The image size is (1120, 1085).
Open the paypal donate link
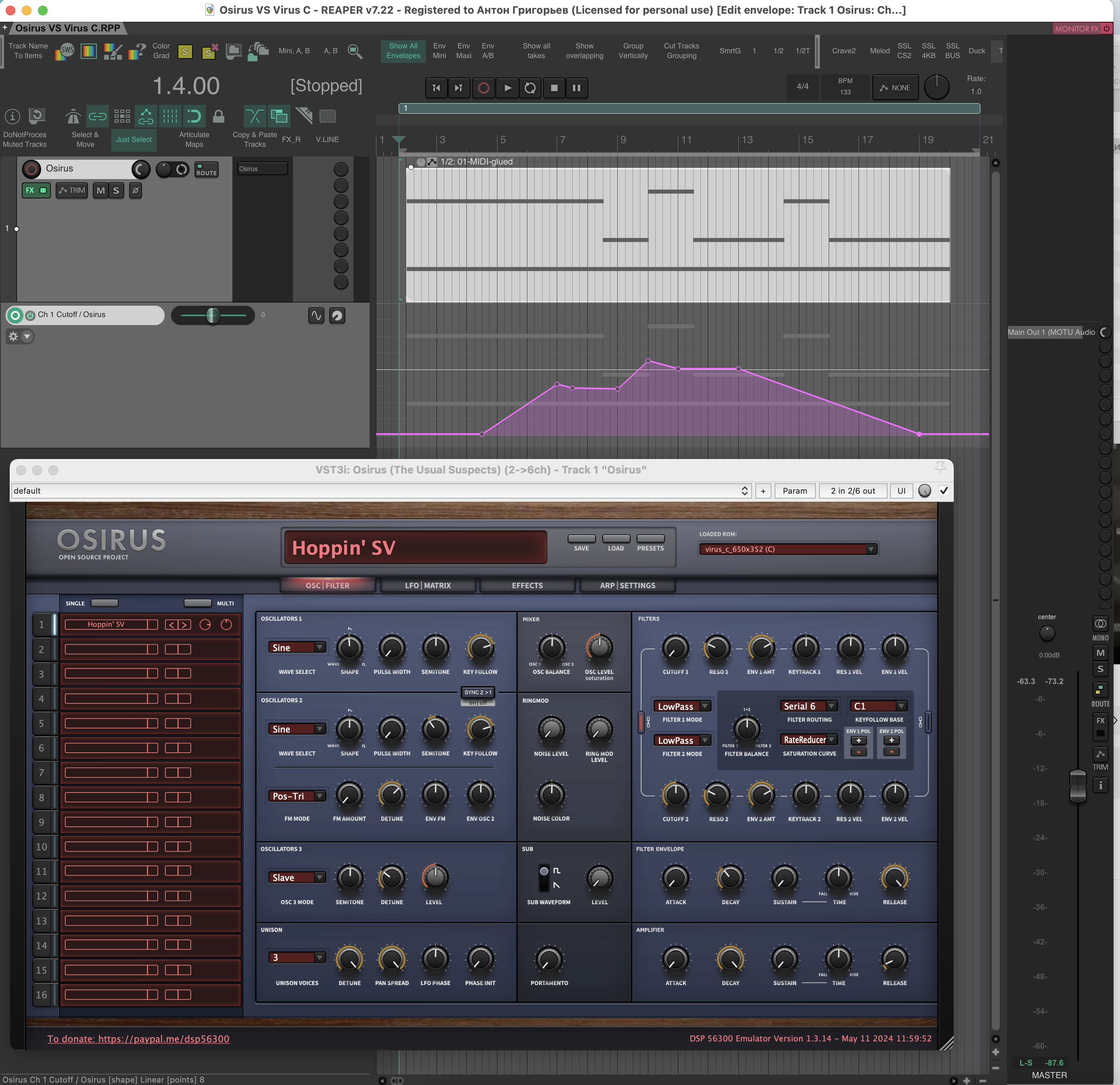(x=138, y=1039)
